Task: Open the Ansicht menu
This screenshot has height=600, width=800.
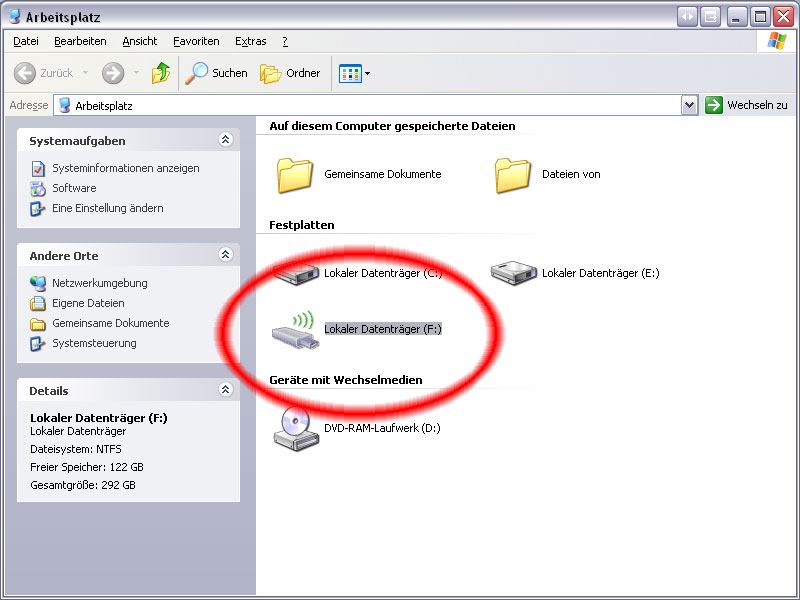Action: coord(140,41)
